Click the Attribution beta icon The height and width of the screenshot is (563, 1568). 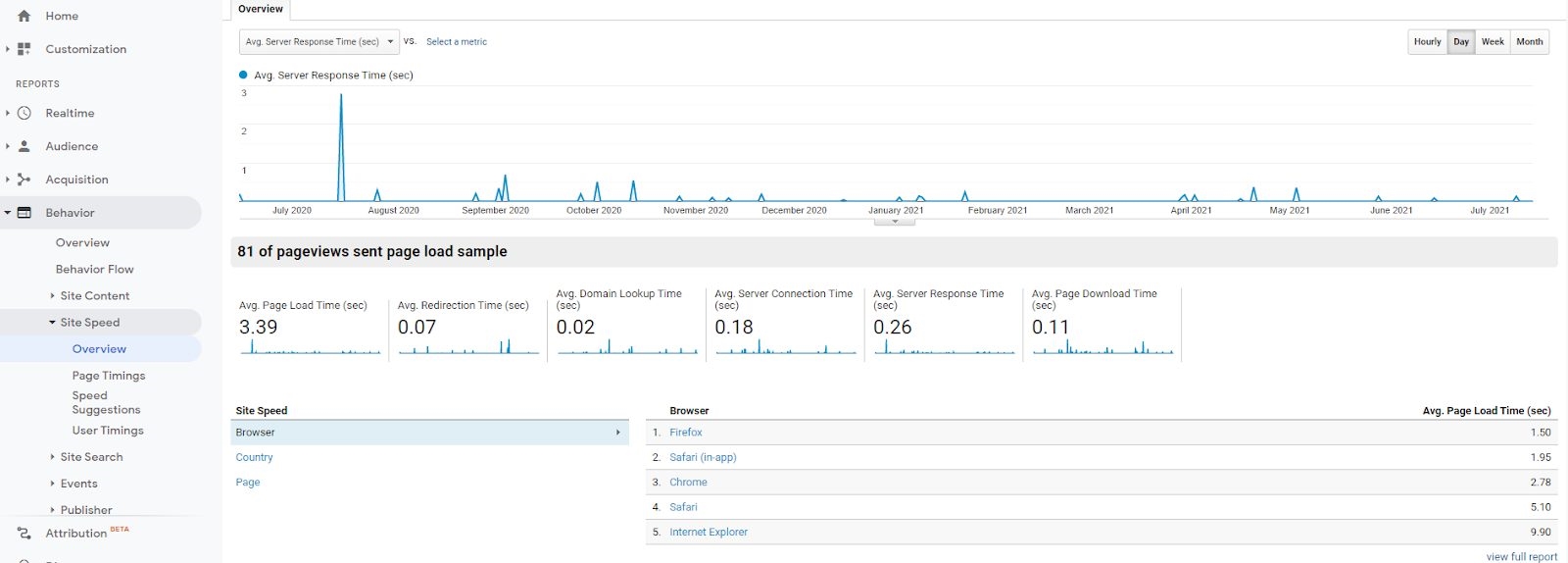pos(24,534)
